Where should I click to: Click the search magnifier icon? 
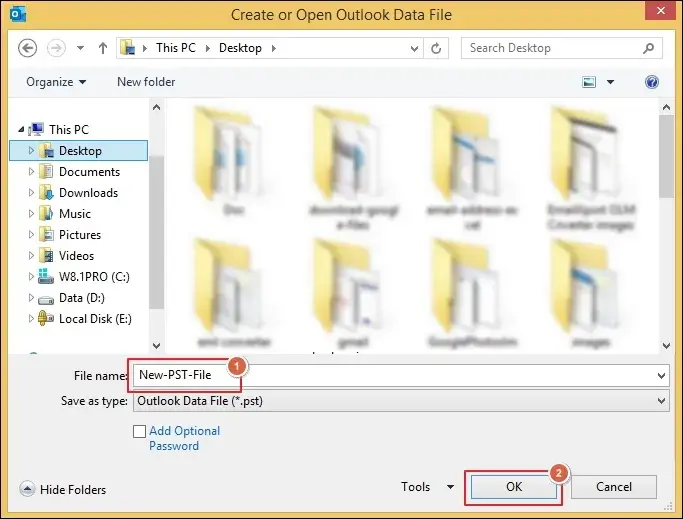(x=649, y=48)
